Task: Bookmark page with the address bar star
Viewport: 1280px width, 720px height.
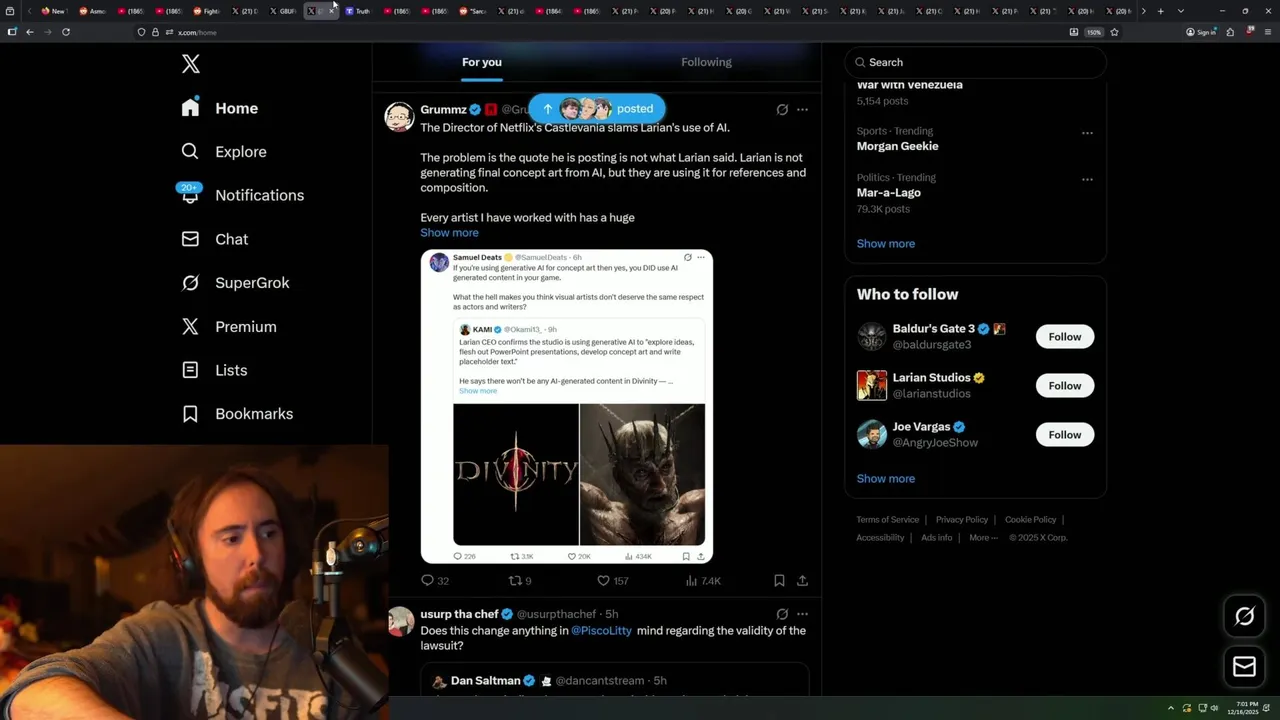Action: point(1114,32)
